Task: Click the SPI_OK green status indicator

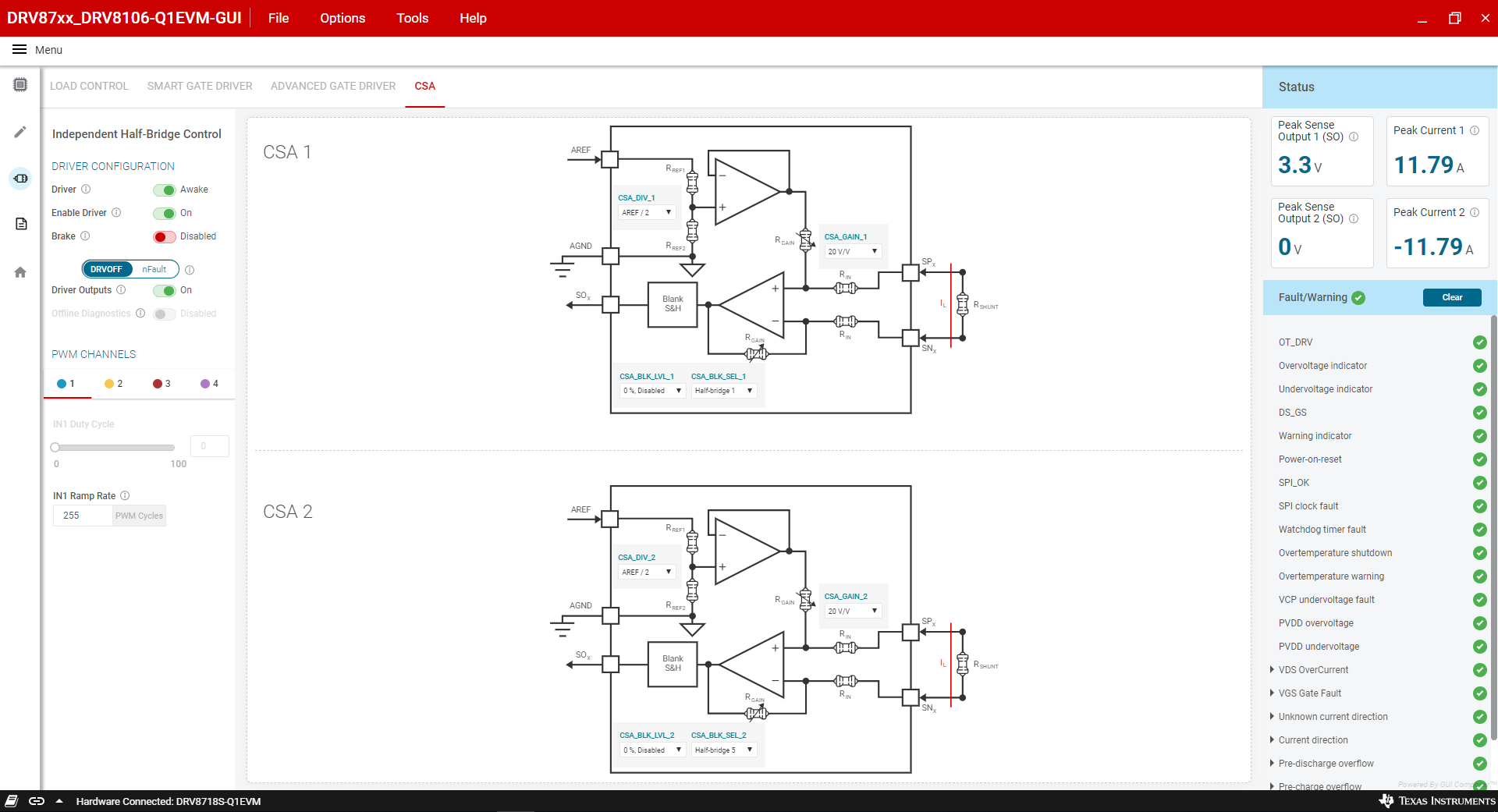Action: pyautogui.click(x=1479, y=483)
